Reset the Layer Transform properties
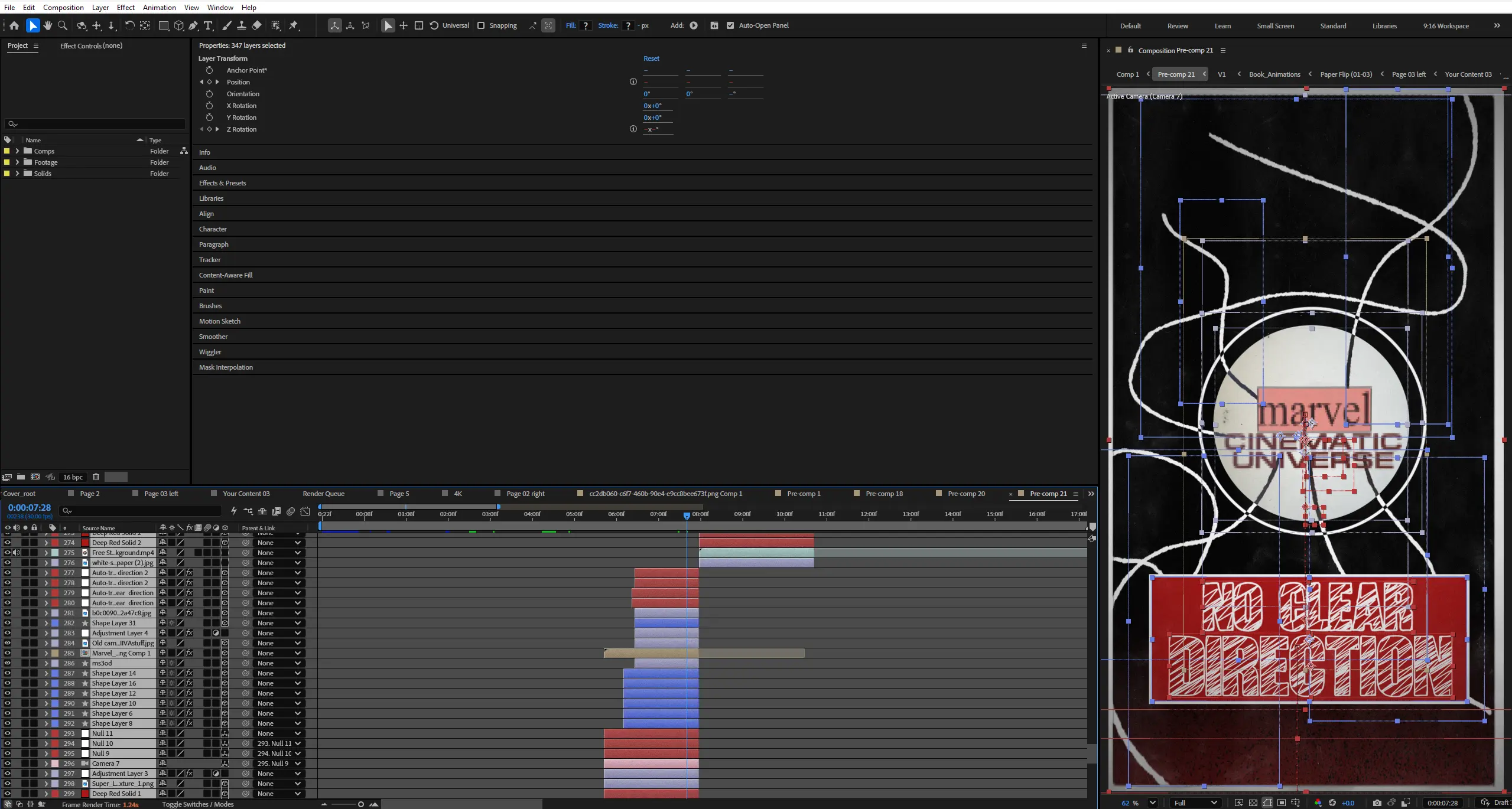This screenshot has width=1512, height=809. (651, 58)
